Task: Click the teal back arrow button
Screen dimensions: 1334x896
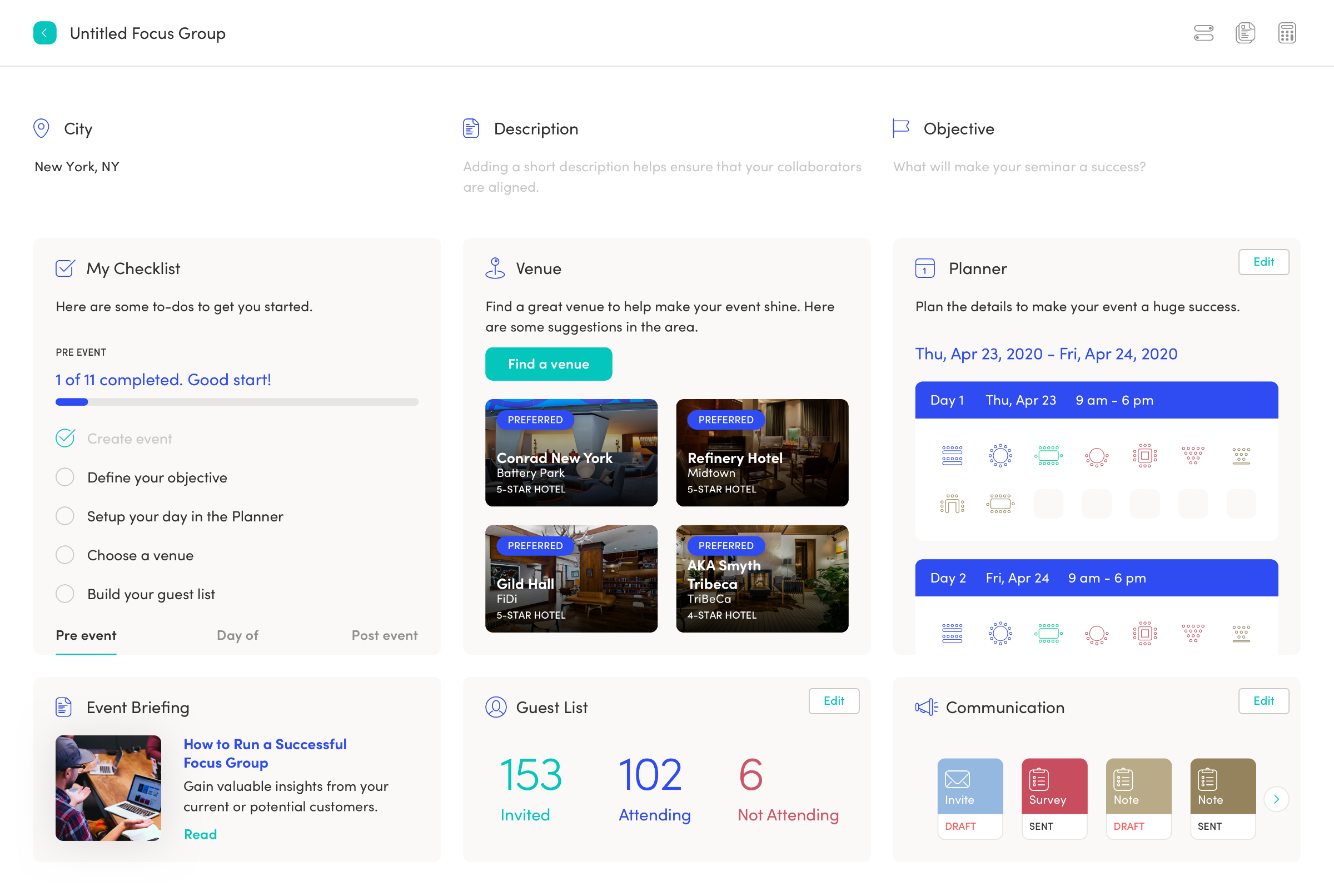Action: [x=44, y=33]
